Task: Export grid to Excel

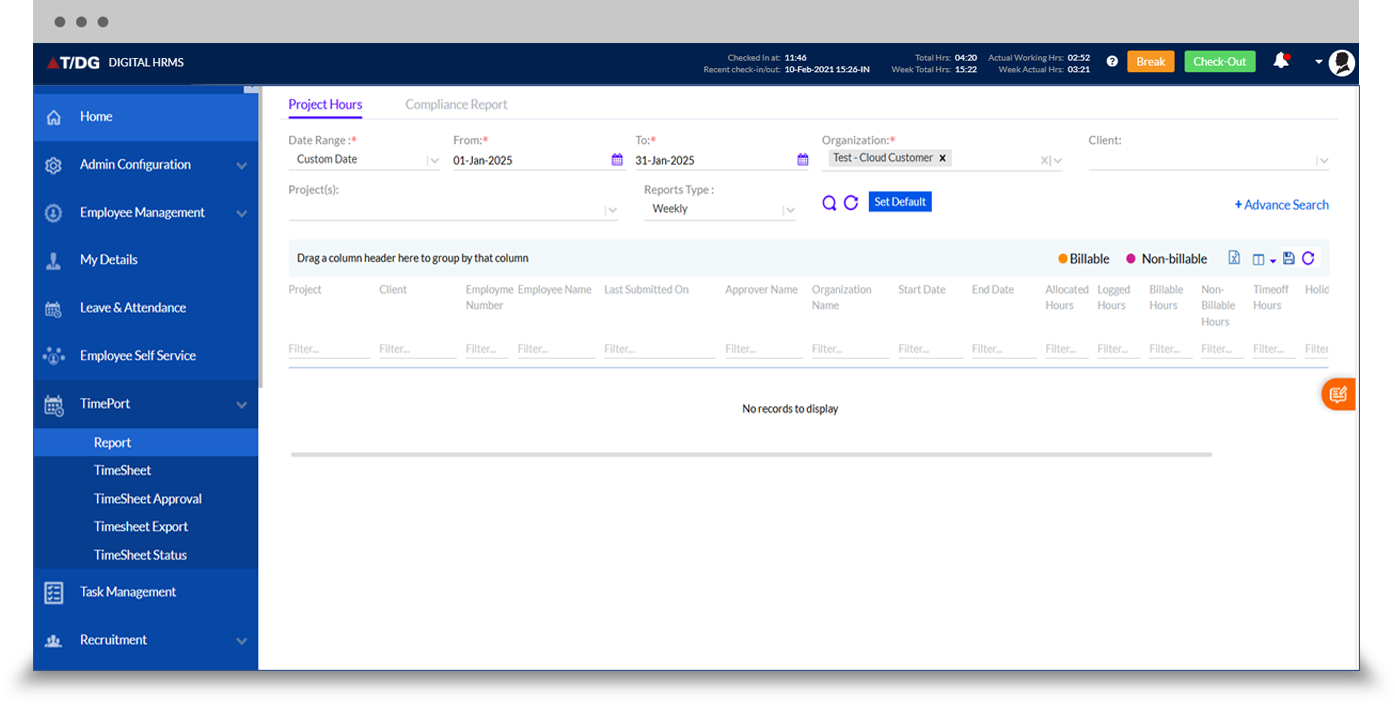Action: click(1234, 258)
